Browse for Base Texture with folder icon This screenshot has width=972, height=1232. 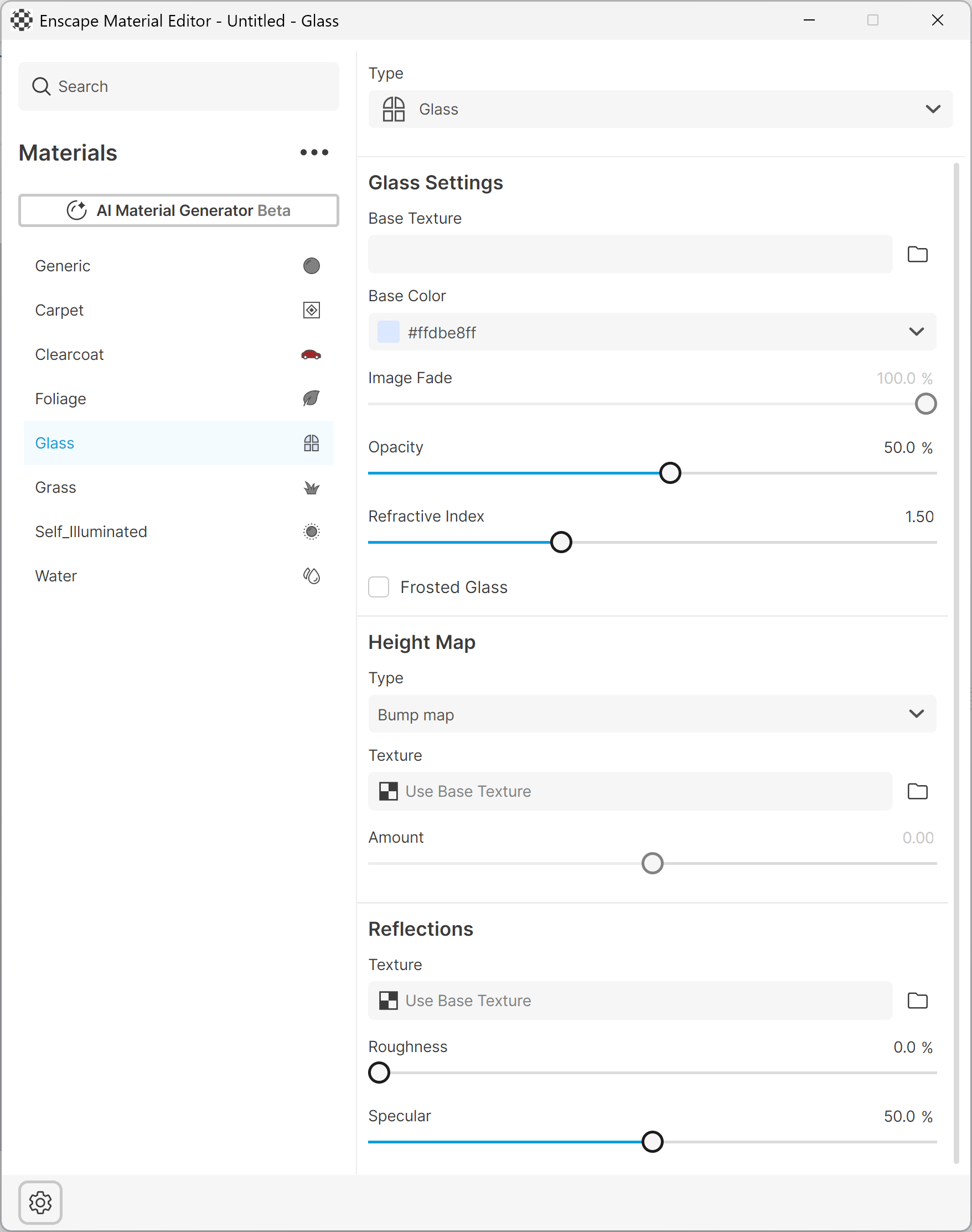(917, 255)
